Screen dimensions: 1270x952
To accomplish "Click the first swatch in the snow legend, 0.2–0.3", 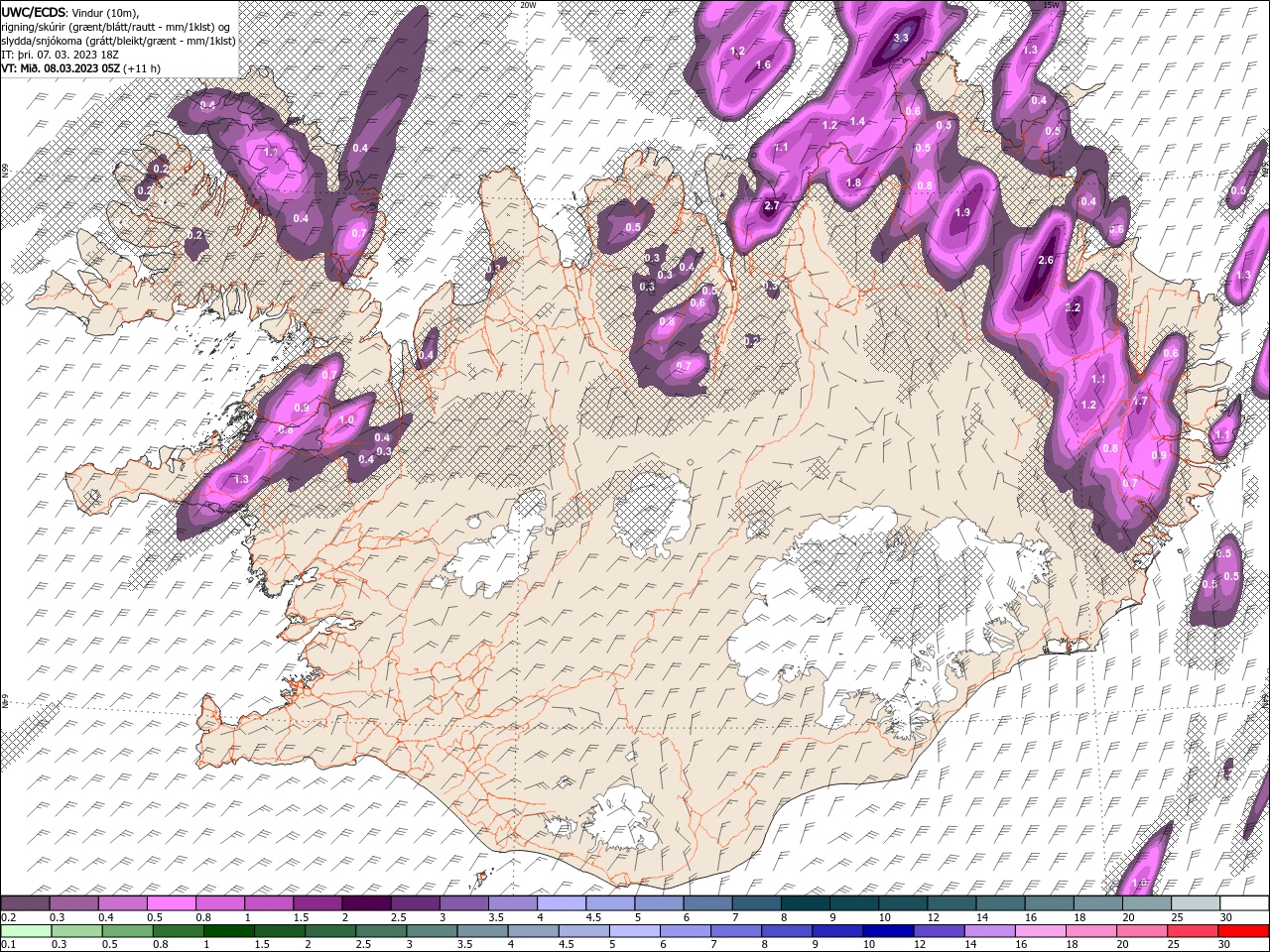I will click(x=25, y=903).
